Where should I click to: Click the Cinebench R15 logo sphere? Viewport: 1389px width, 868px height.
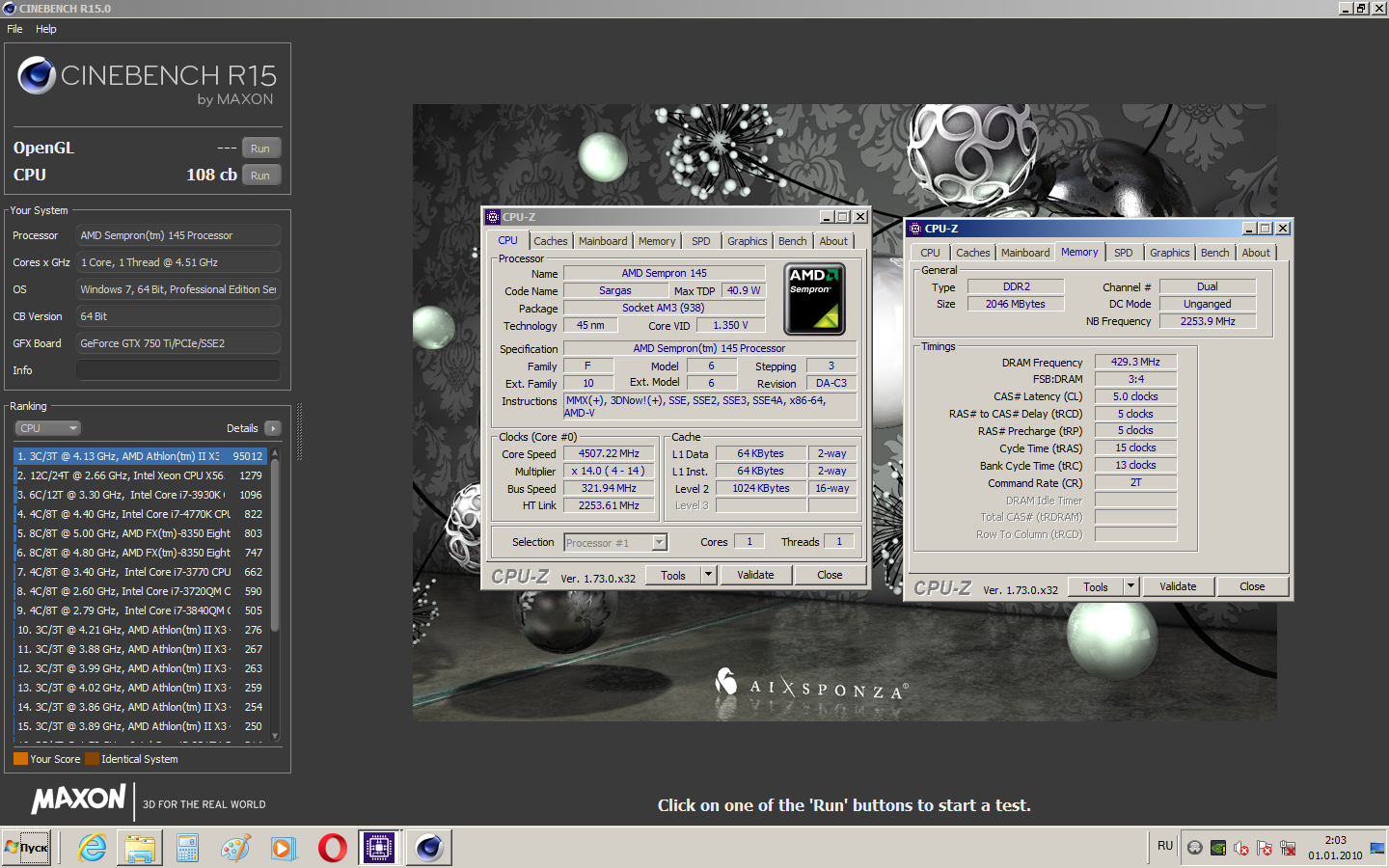coord(37,75)
